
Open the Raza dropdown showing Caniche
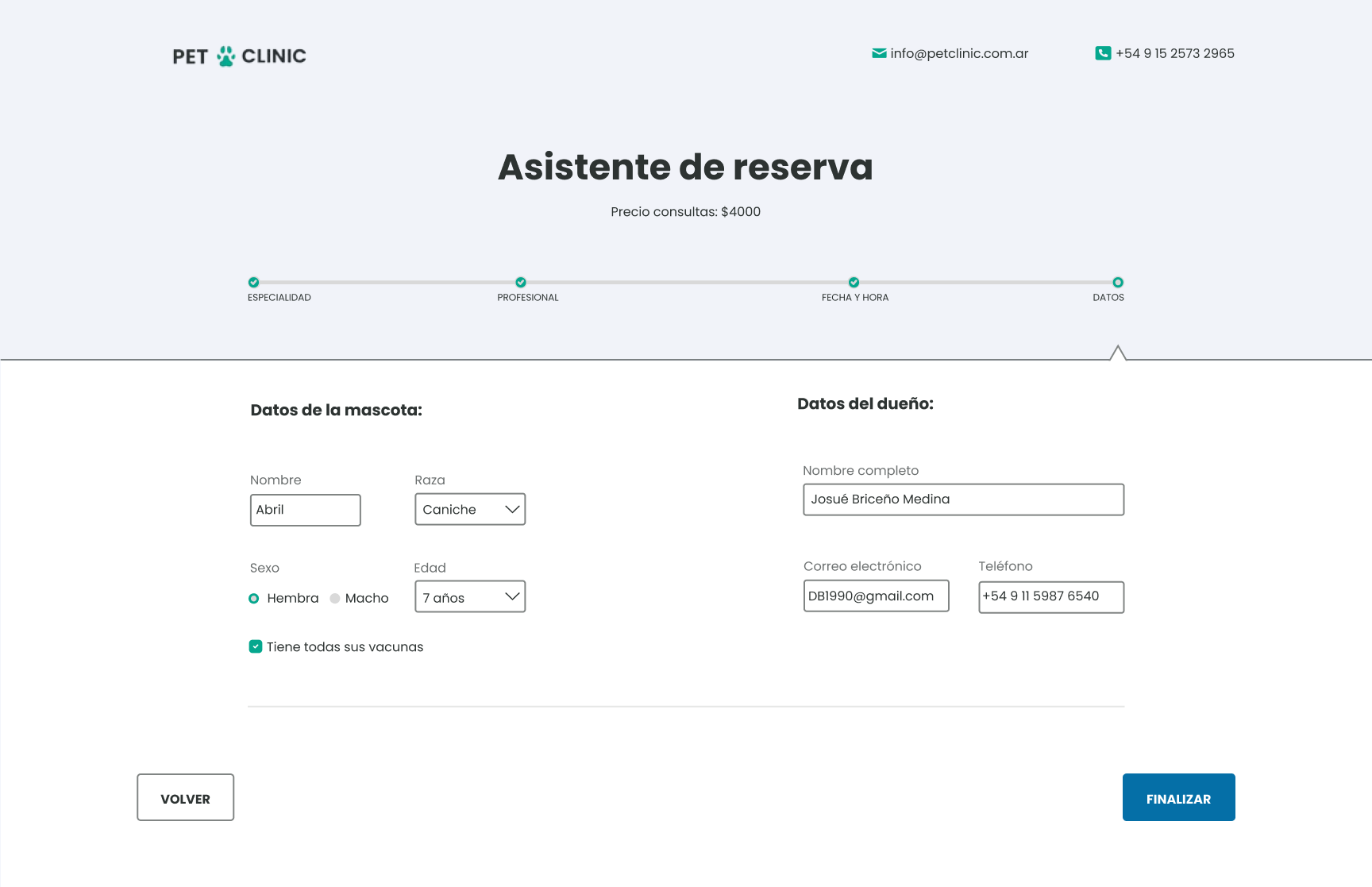tap(470, 509)
